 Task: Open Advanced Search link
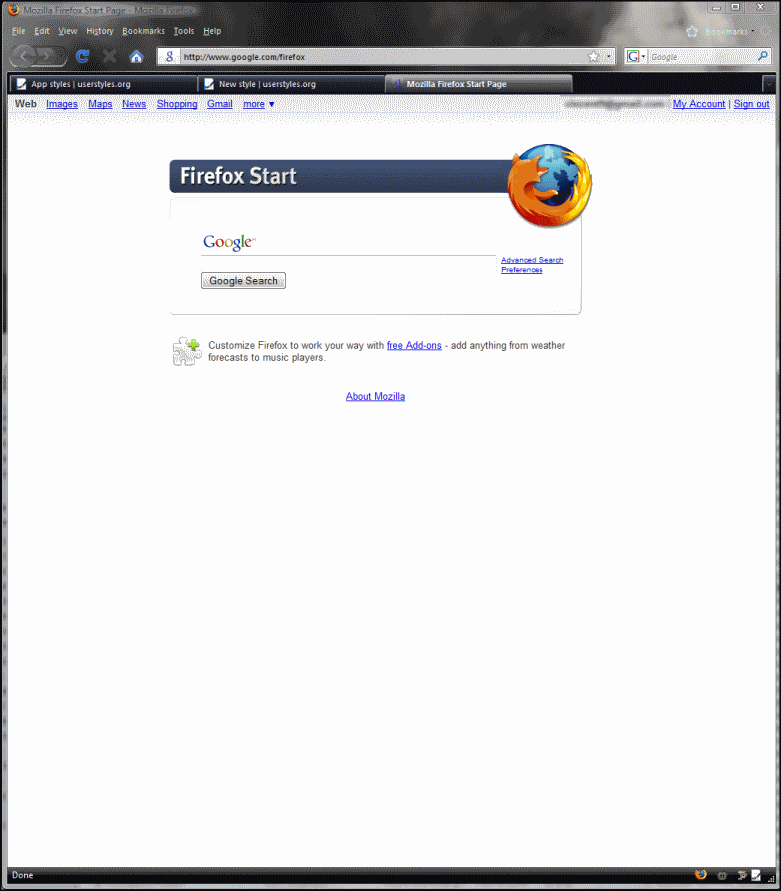click(x=532, y=260)
